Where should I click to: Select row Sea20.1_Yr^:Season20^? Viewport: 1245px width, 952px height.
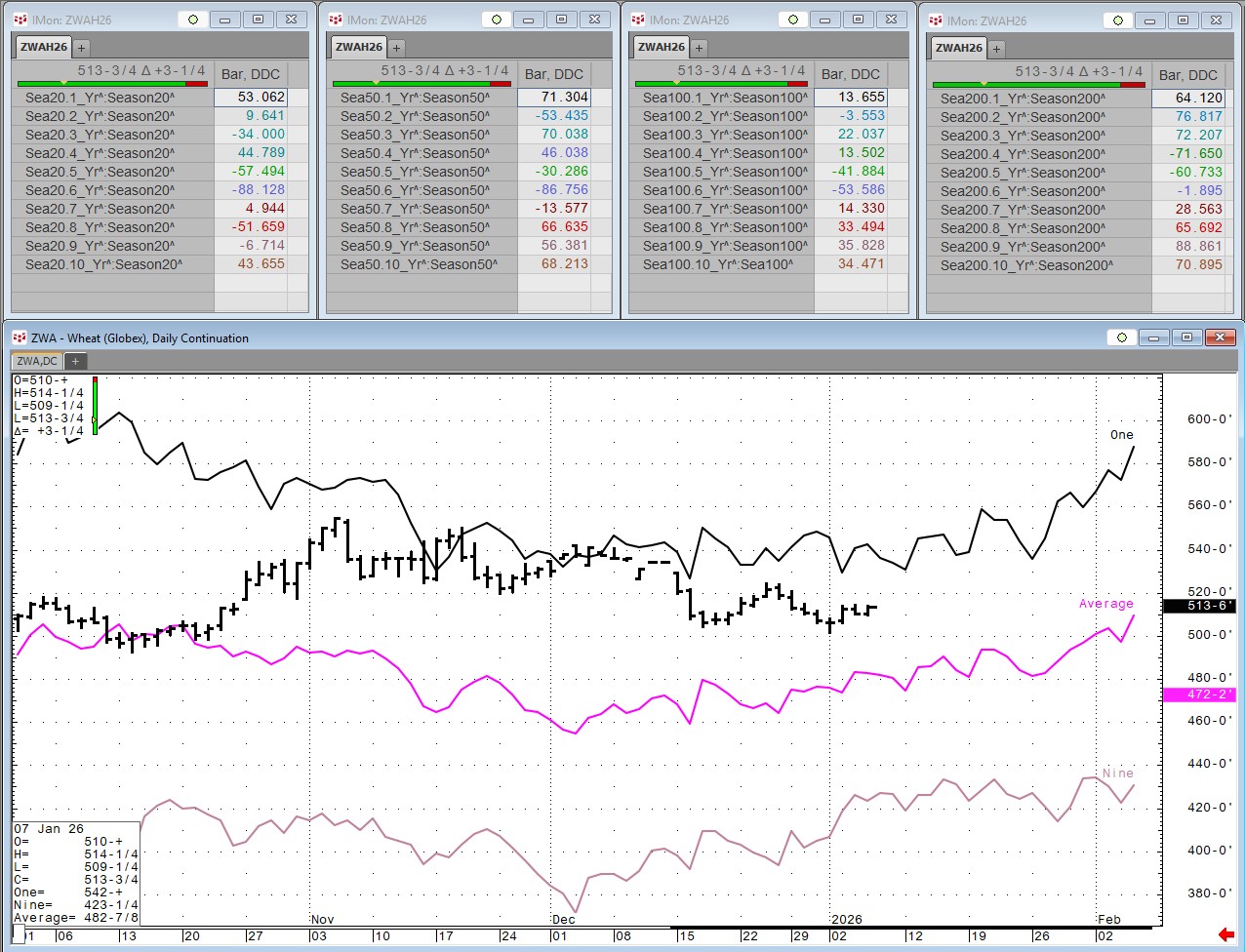100,98
